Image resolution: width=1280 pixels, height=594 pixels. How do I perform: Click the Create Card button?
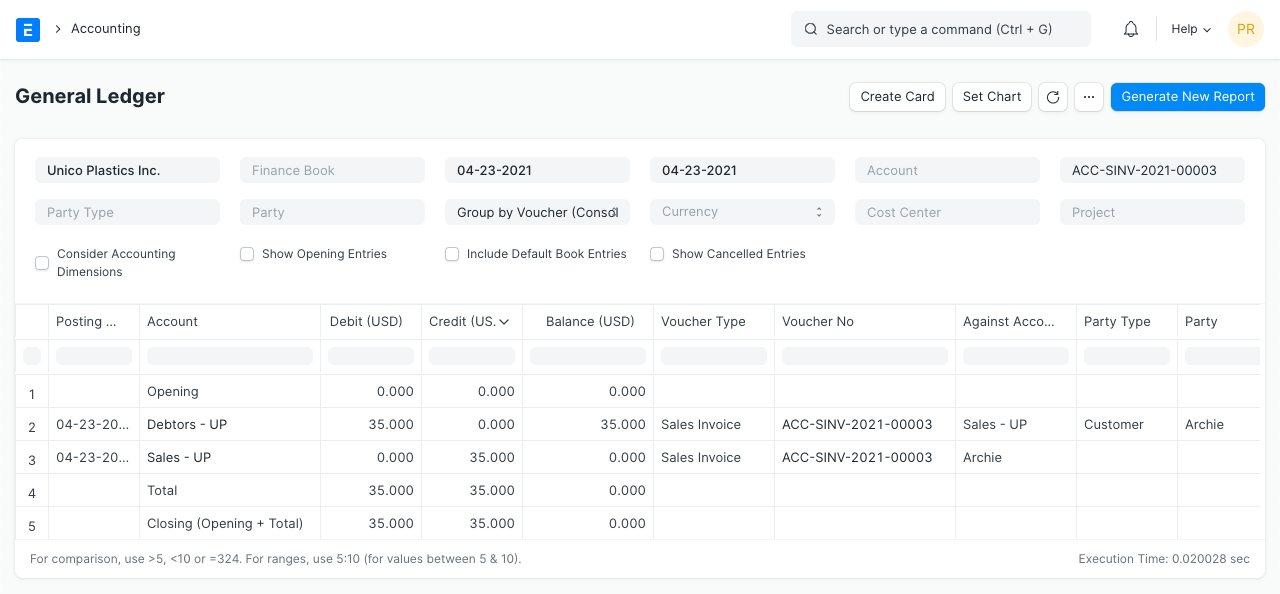point(897,97)
